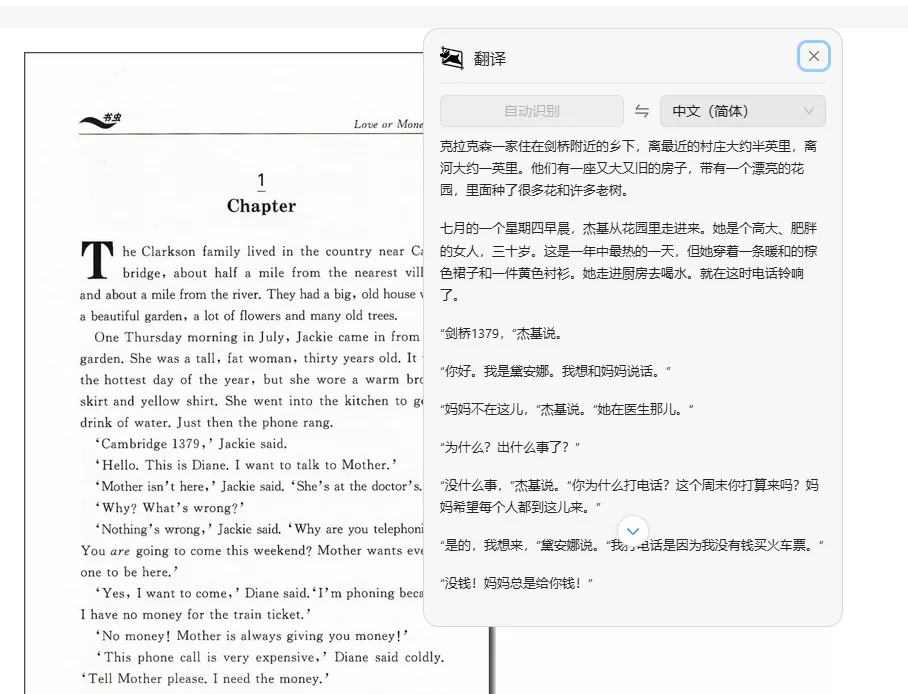Close the translation panel
Screen dimensions: 908x694
[813, 57]
